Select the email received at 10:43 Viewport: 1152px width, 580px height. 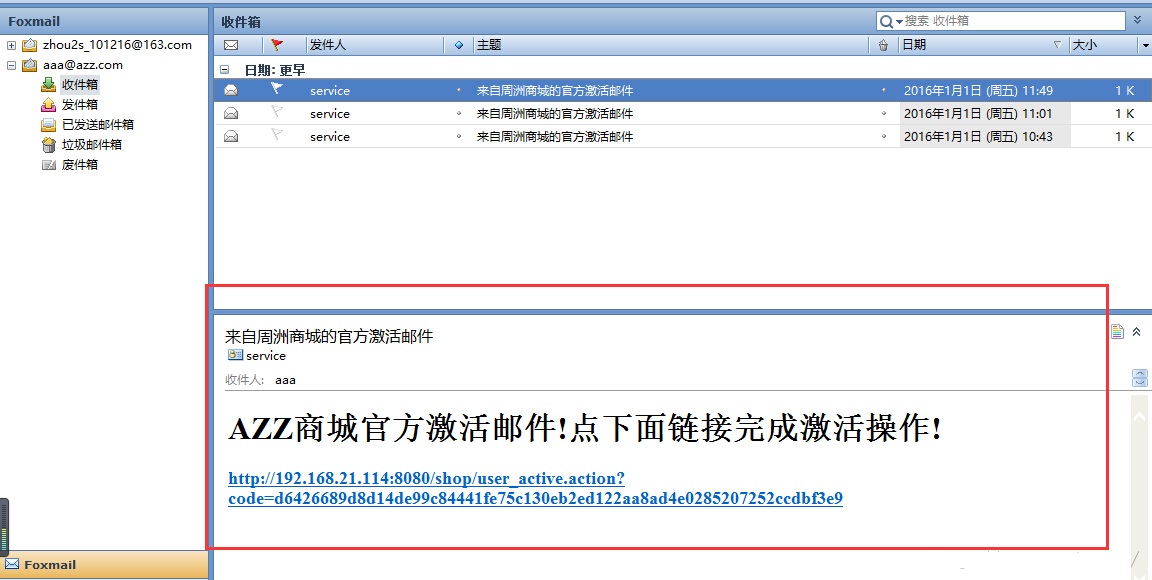pyautogui.click(x=683, y=136)
